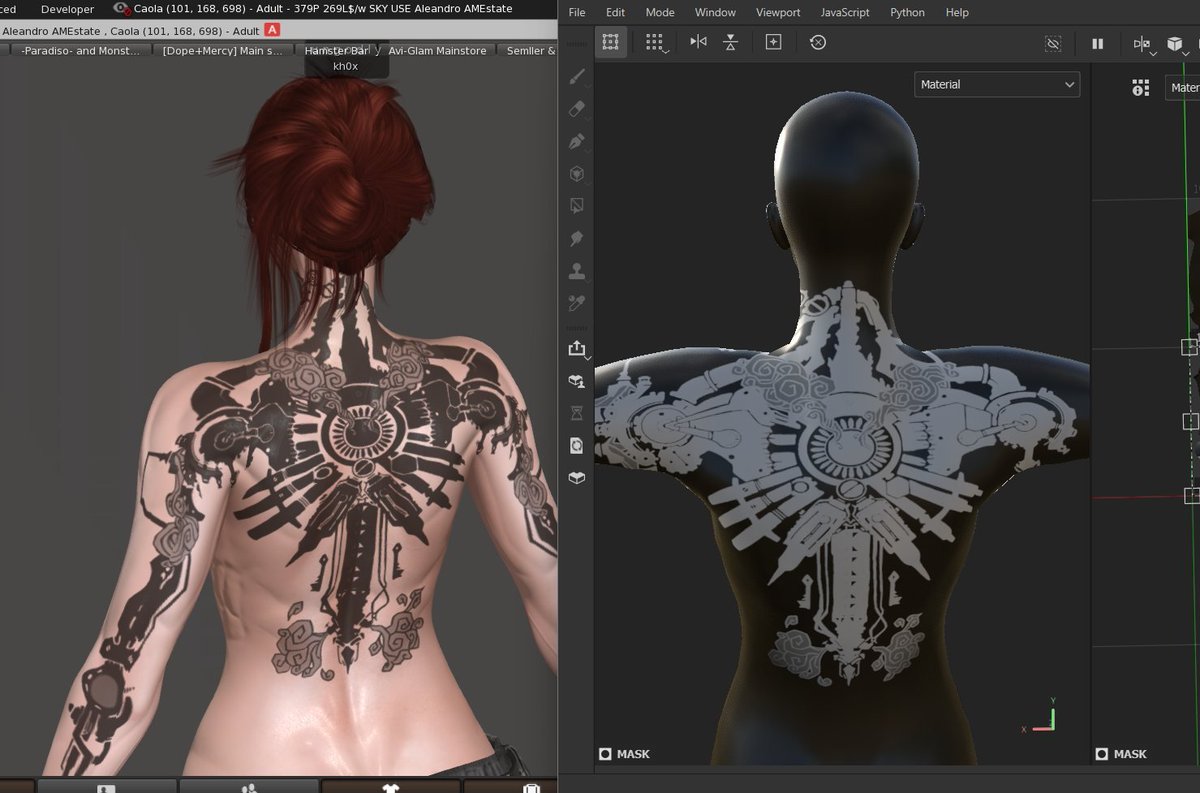The height and width of the screenshot is (793, 1200).
Task: Open the Python menu
Action: click(x=908, y=12)
